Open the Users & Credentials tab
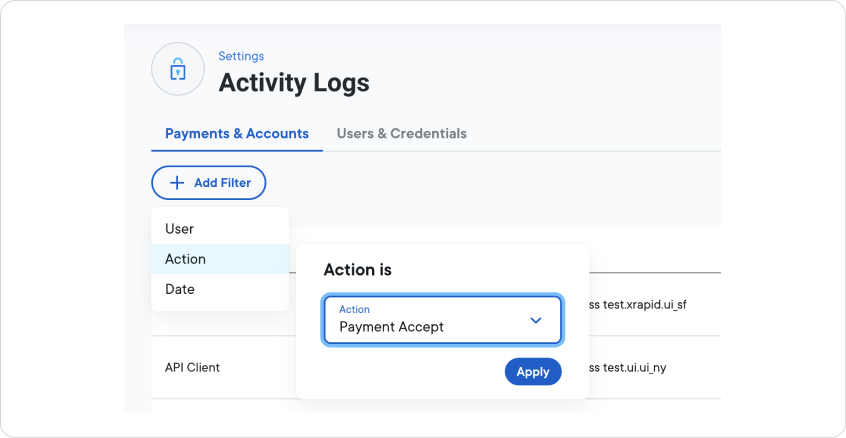Image resolution: width=846 pixels, height=438 pixels. pyautogui.click(x=401, y=133)
